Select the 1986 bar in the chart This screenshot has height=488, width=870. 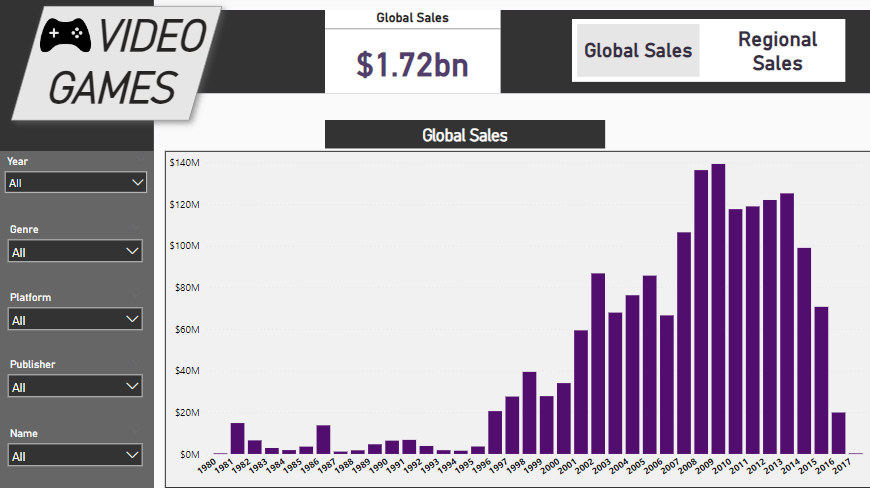click(x=323, y=440)
